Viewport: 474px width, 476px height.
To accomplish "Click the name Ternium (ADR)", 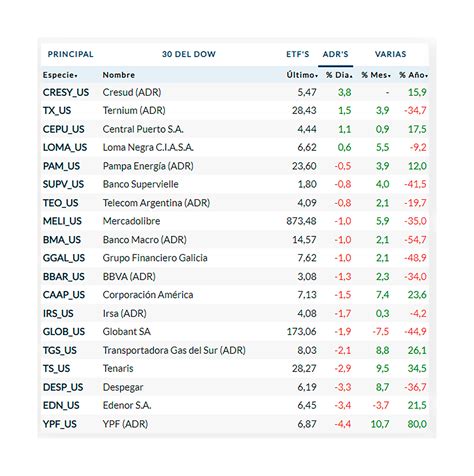I will point(134,111).
